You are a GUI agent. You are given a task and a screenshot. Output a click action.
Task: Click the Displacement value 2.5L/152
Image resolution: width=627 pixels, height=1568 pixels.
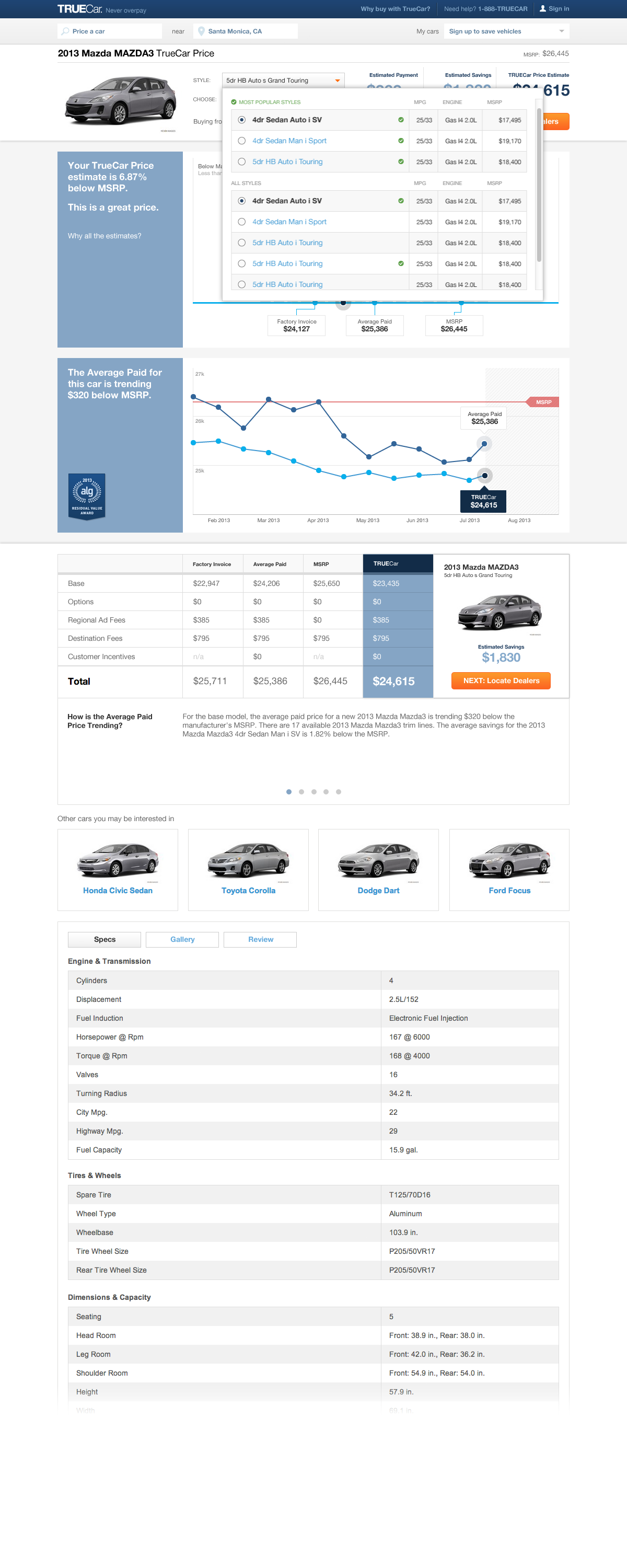[403, 999]
